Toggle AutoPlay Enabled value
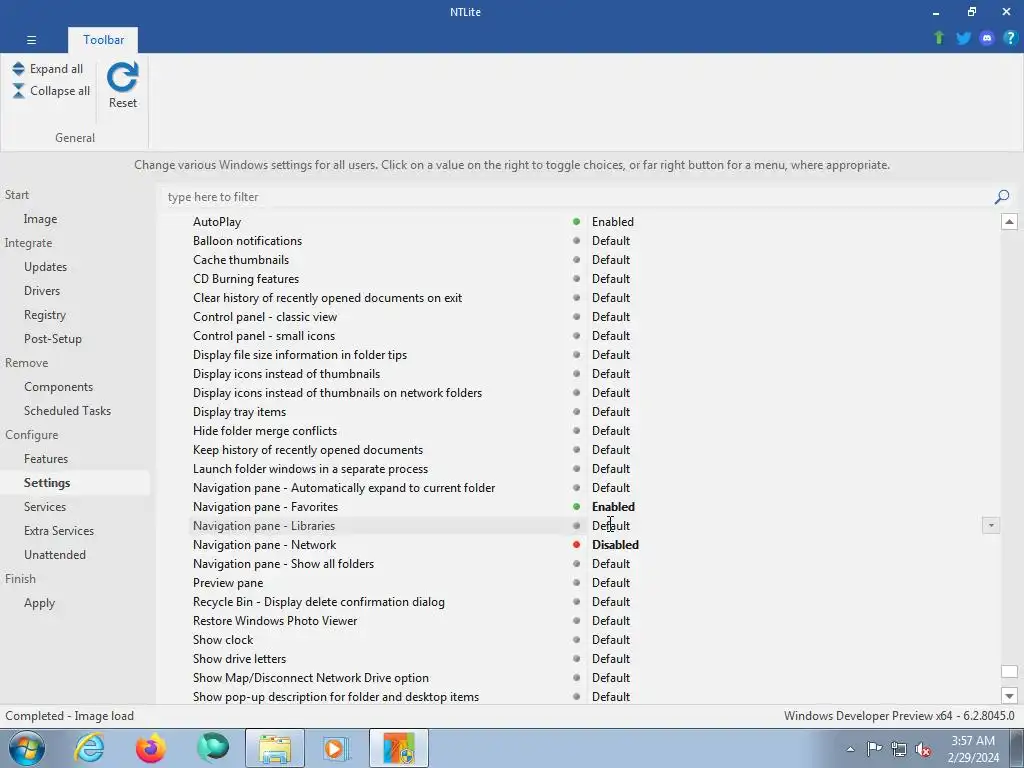Viewport: 1024px width, 768px height. [613, 222]
